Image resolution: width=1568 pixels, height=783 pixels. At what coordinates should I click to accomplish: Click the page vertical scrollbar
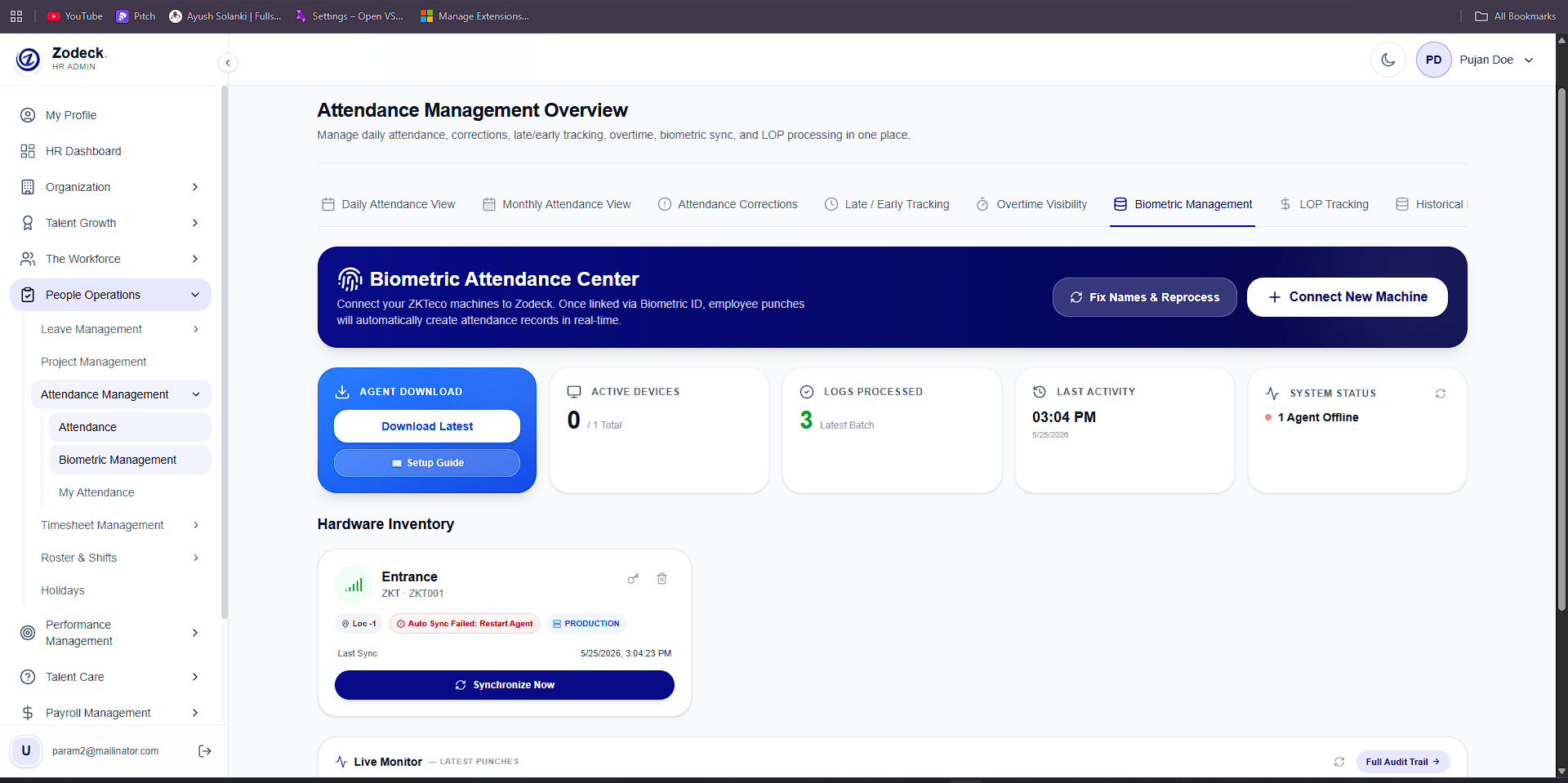click(x=1561, y=349)
